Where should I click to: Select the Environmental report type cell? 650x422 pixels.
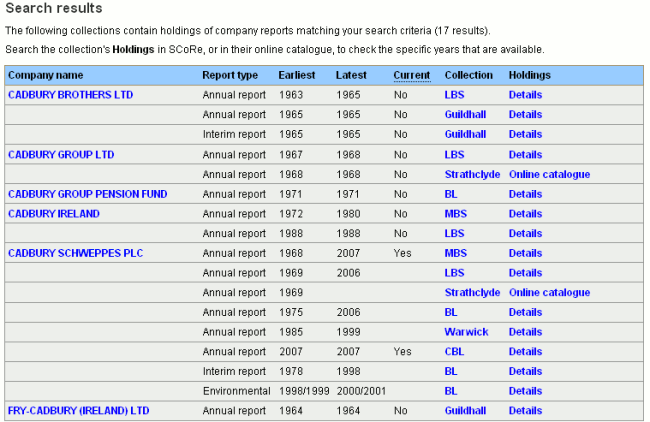(x=236, y=391)
